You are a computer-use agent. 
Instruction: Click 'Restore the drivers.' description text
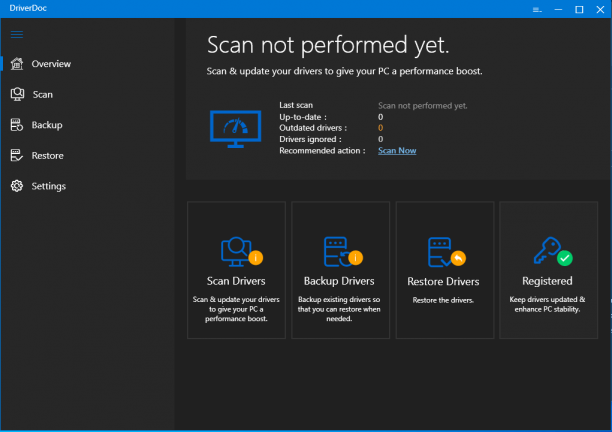(x=443, y=300)
